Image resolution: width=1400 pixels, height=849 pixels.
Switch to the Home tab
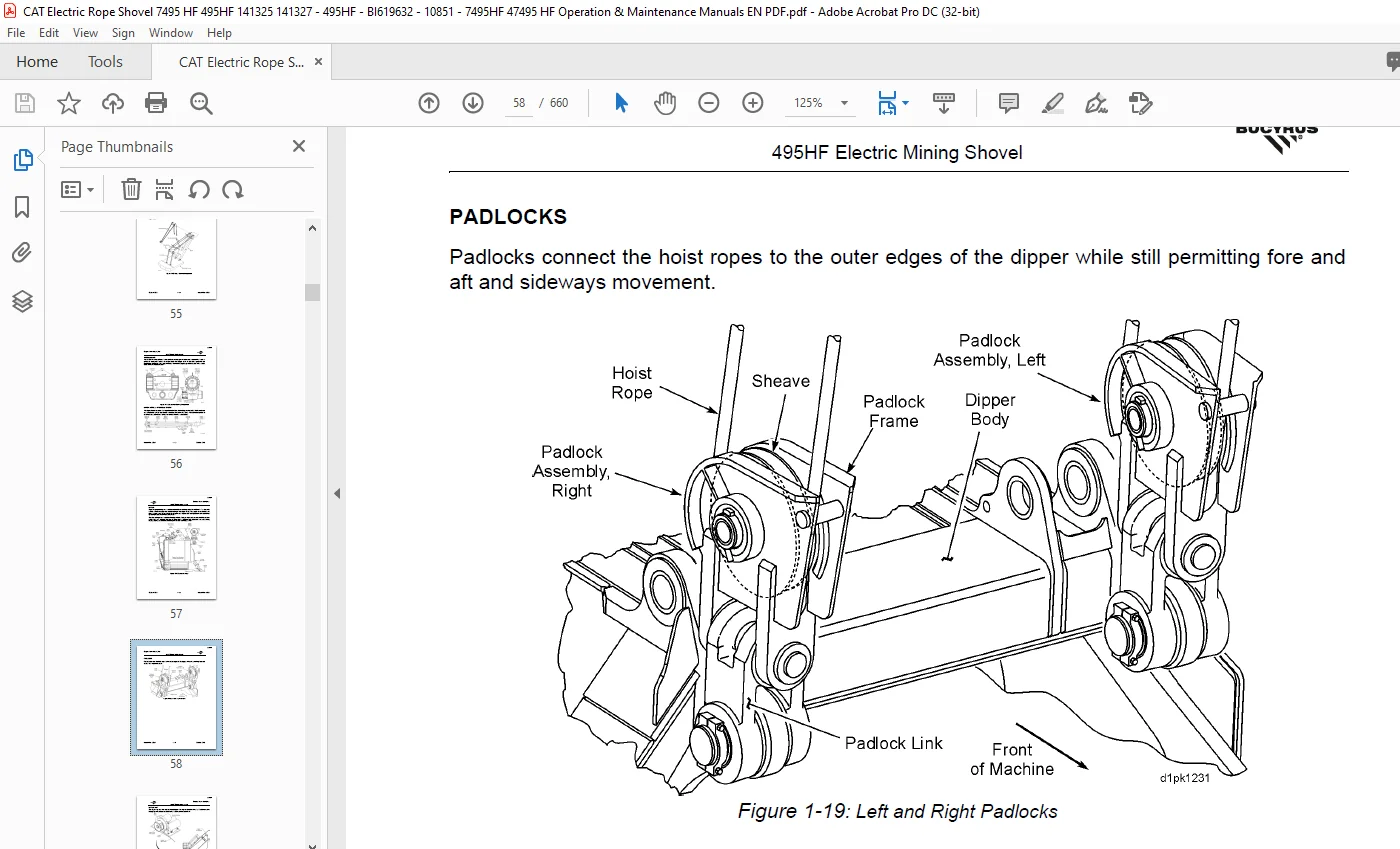point(37,62)
